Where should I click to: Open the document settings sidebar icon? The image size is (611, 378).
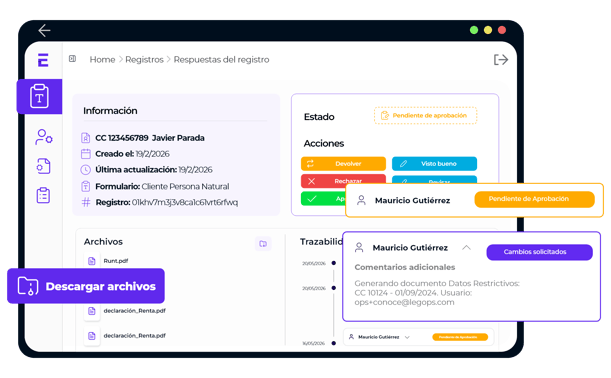[44, 166]
